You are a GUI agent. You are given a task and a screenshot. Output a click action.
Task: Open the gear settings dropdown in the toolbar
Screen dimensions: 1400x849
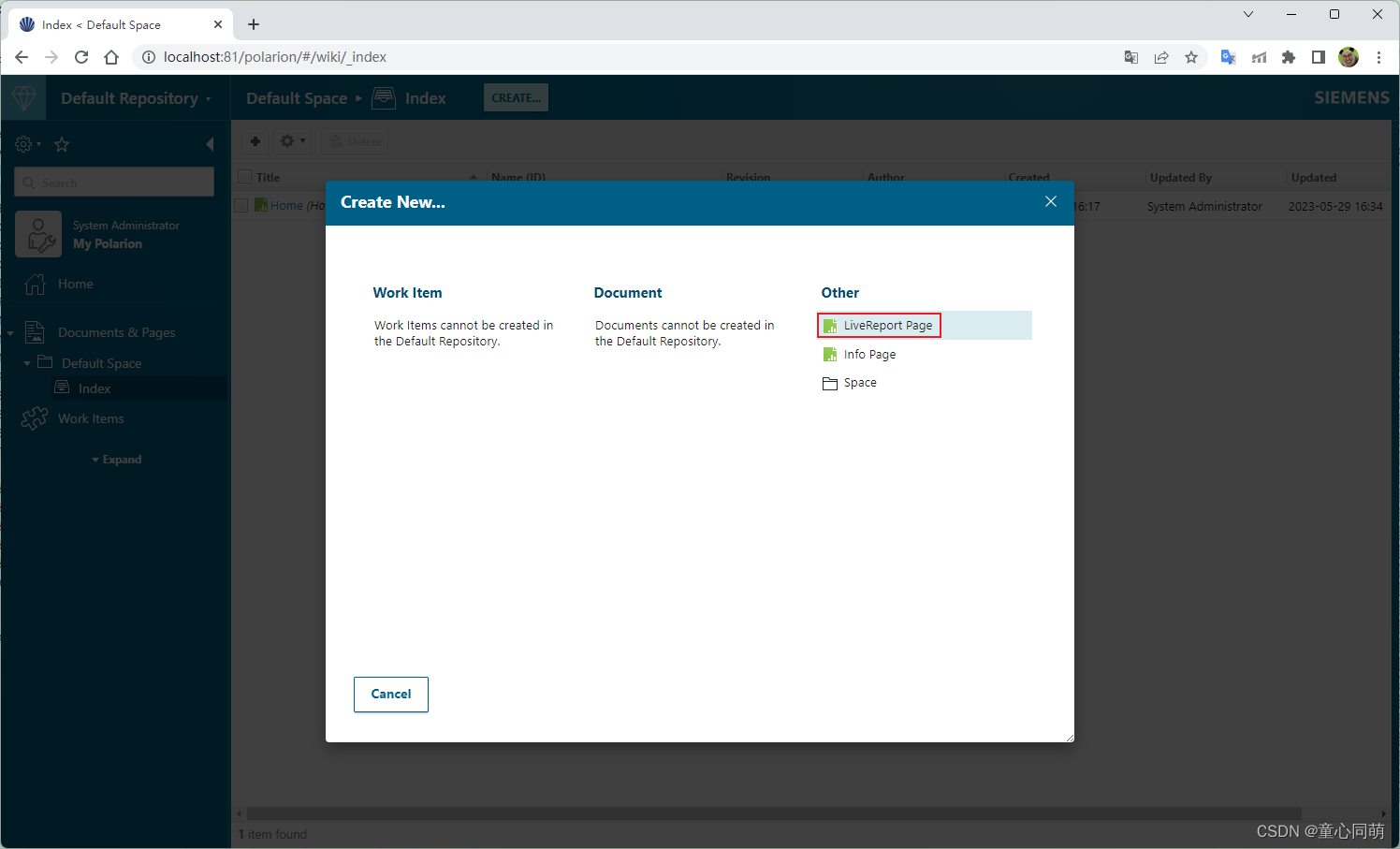pos(292,140)
